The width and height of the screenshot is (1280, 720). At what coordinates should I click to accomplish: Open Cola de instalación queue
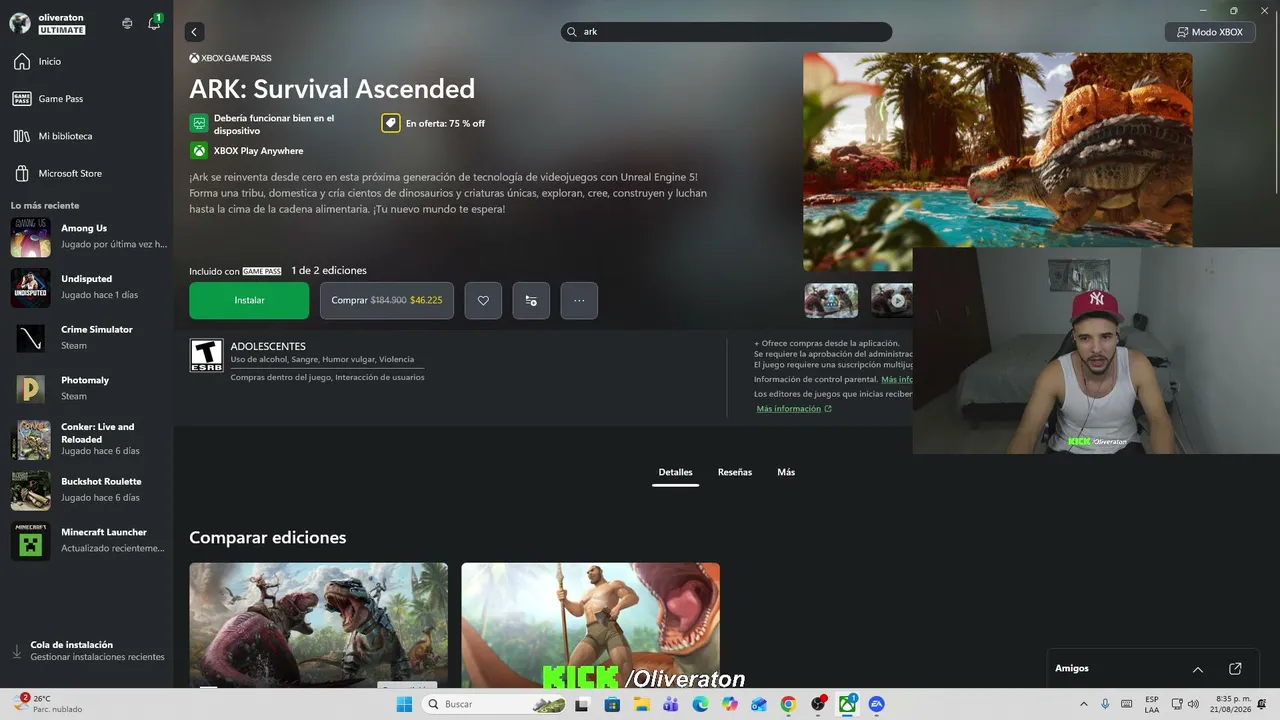tap(87, 651)
